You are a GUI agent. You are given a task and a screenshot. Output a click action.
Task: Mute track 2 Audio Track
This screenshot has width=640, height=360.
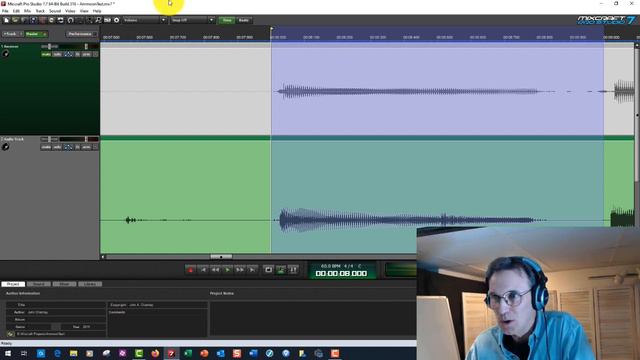click(46, 147)
